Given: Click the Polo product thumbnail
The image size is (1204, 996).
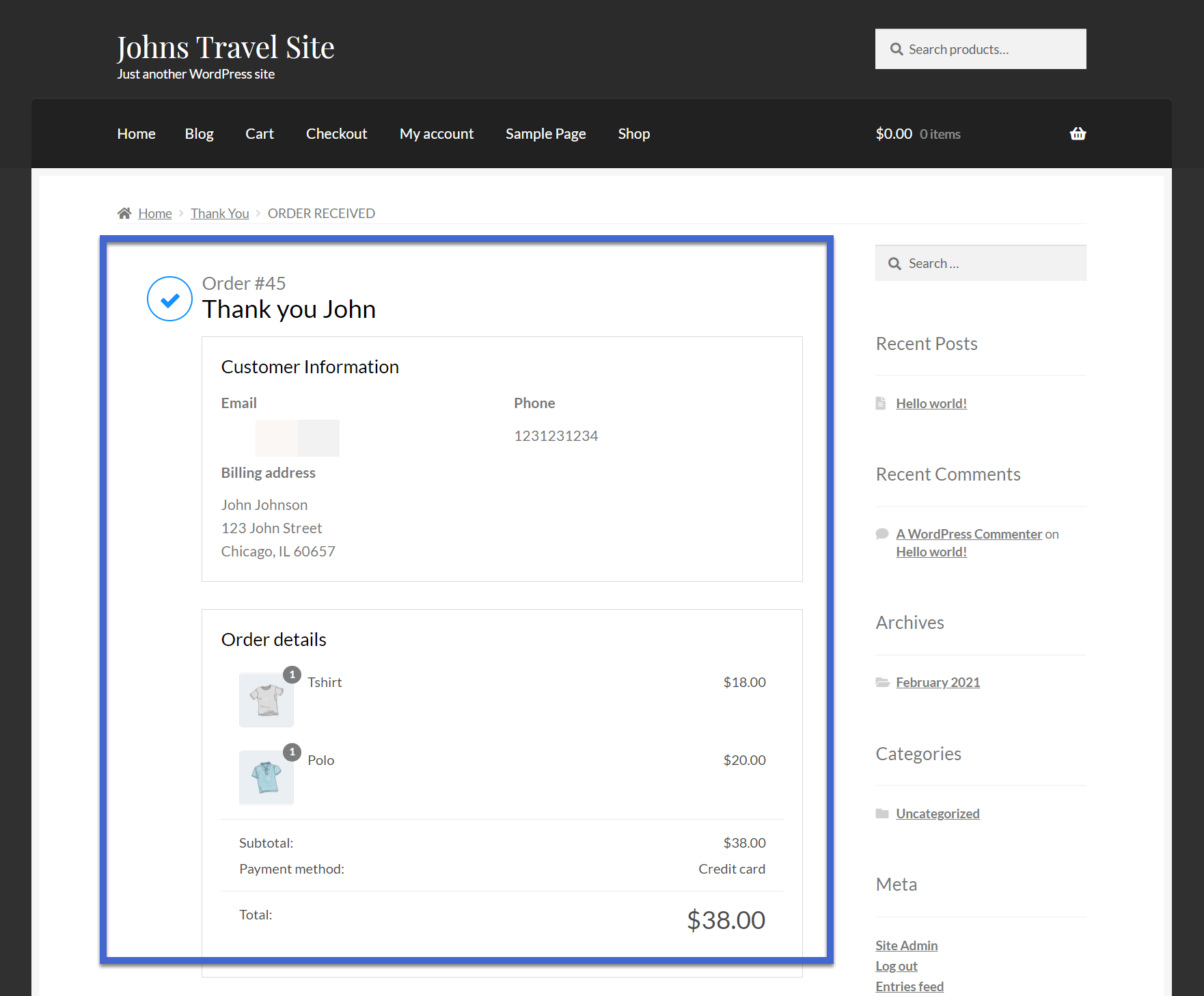Looking at the screenshot, I should pos(266,778).
